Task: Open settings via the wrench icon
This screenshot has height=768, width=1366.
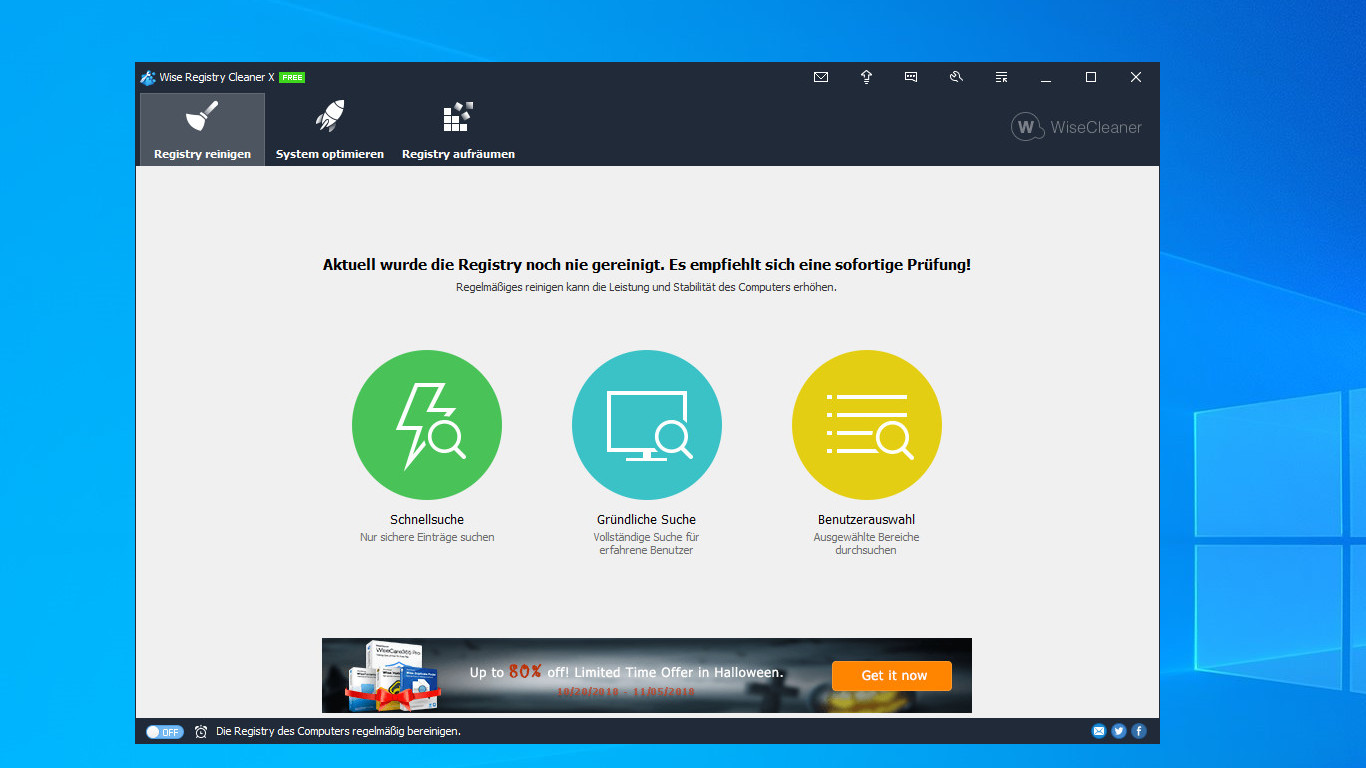Action: pyautogui.click(x=956, y=77)
